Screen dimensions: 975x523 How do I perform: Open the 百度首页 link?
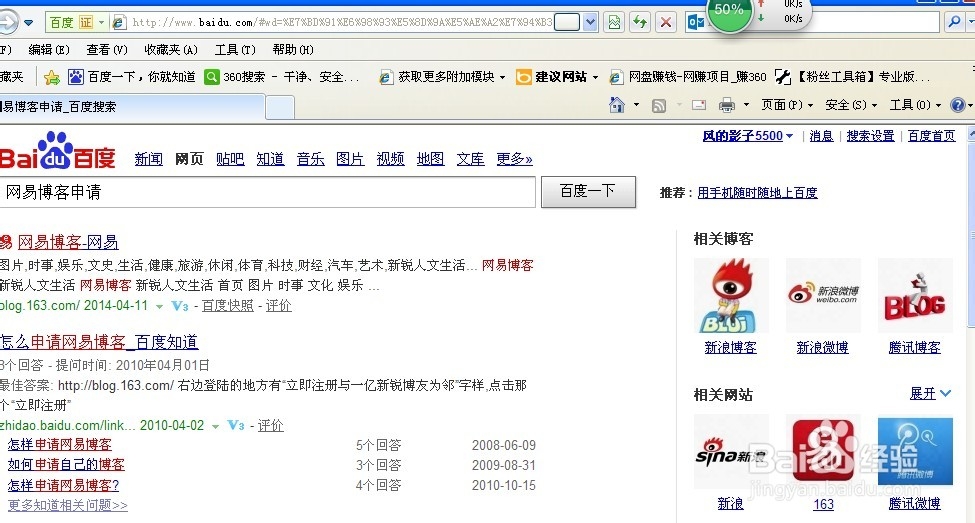931,136
